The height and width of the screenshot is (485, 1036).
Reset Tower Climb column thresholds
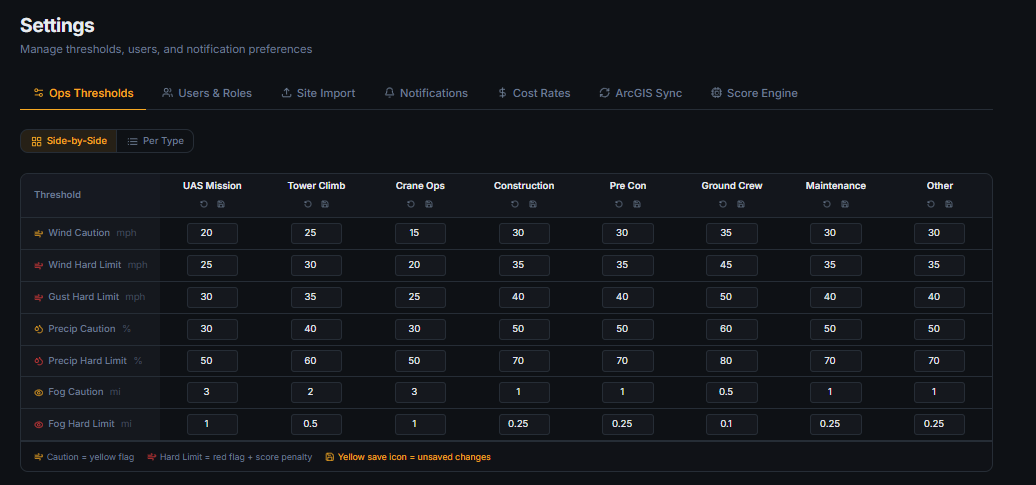(308, 204)
